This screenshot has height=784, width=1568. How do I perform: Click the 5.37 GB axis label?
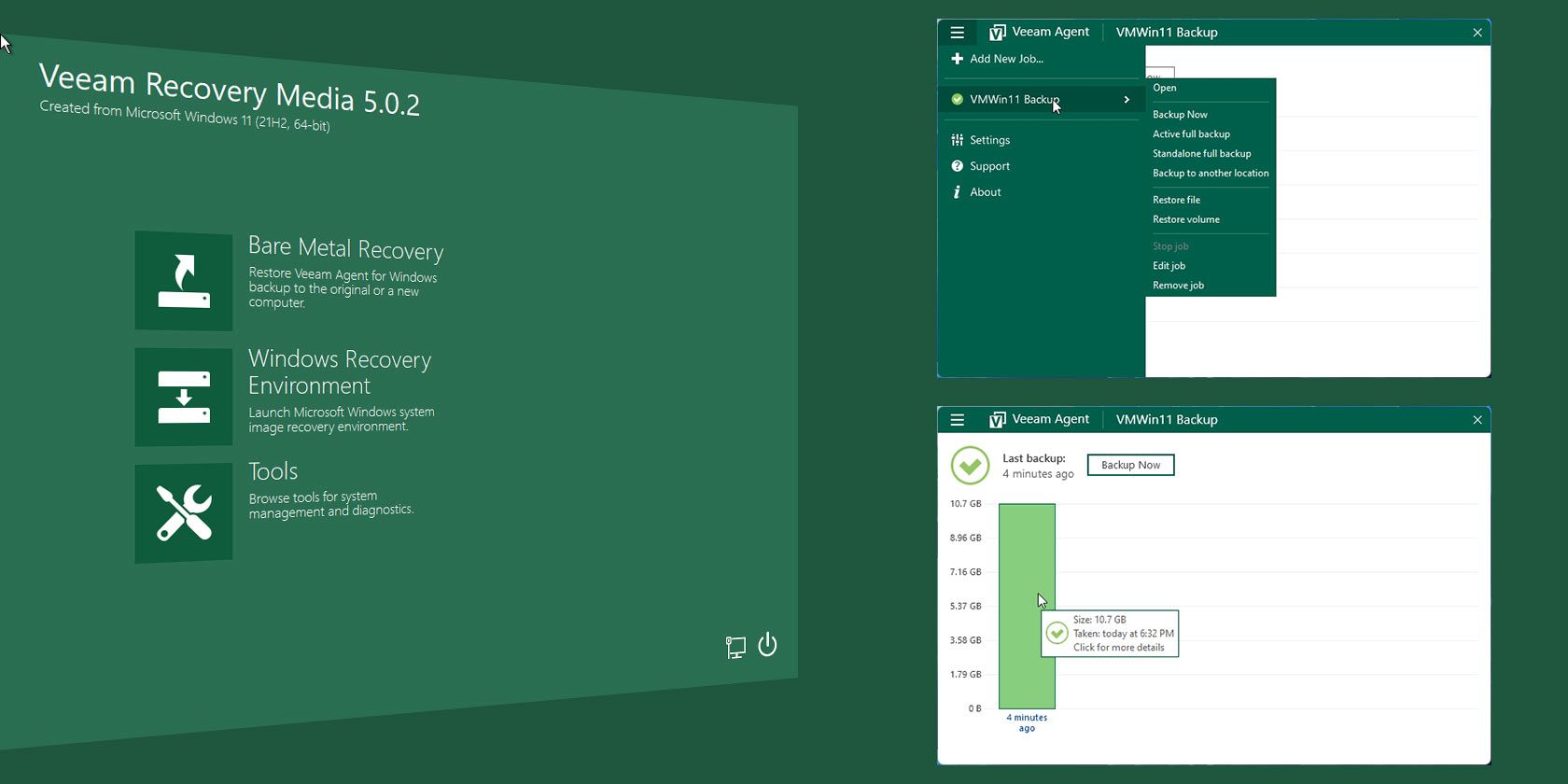click(x=965, y=607)
